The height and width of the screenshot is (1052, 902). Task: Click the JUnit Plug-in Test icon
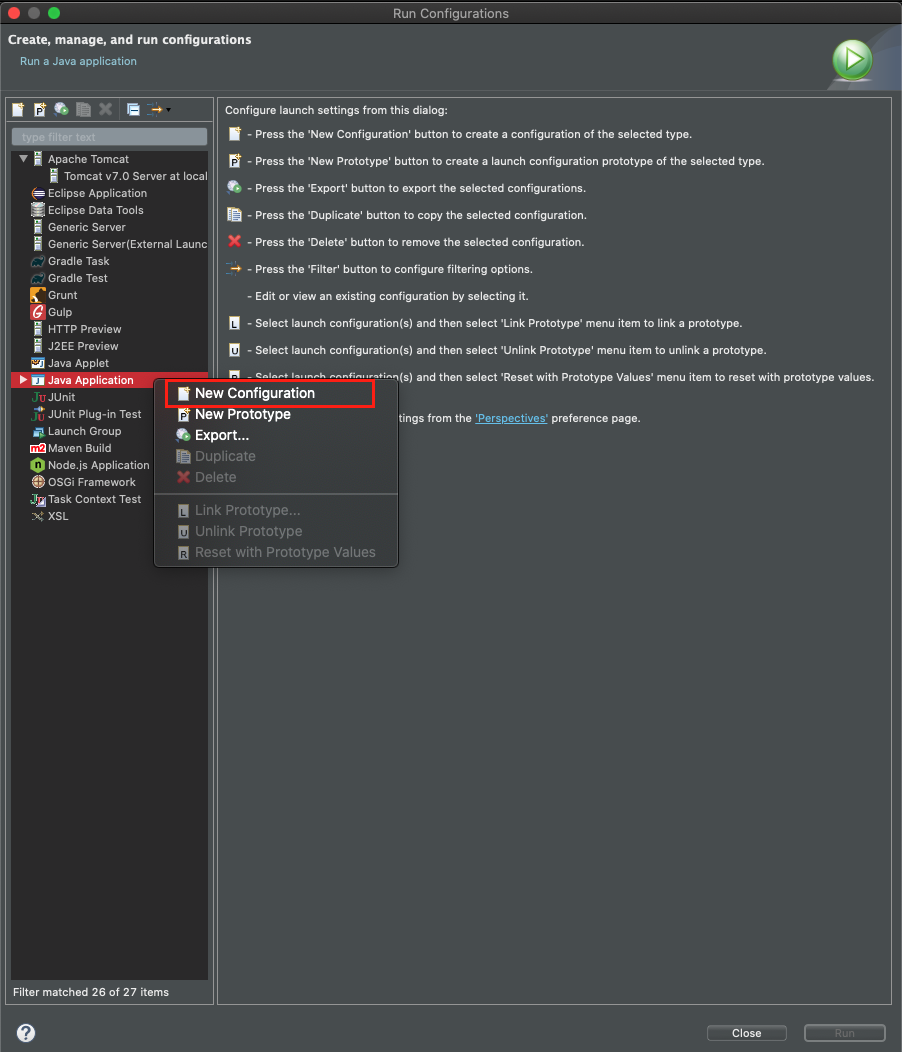pyautogui.click(x=38, y=414)
